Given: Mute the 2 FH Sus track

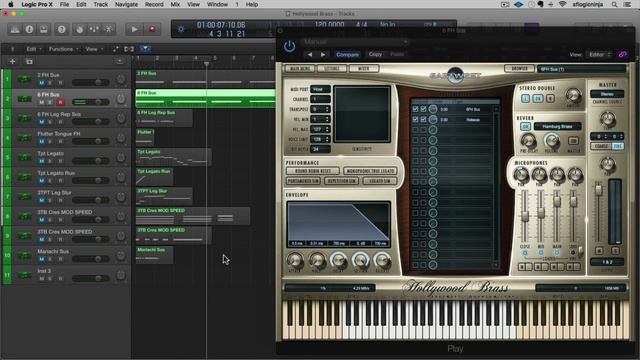Looking at the screenshot, I should pyautogui.click(x=42, y=83).
